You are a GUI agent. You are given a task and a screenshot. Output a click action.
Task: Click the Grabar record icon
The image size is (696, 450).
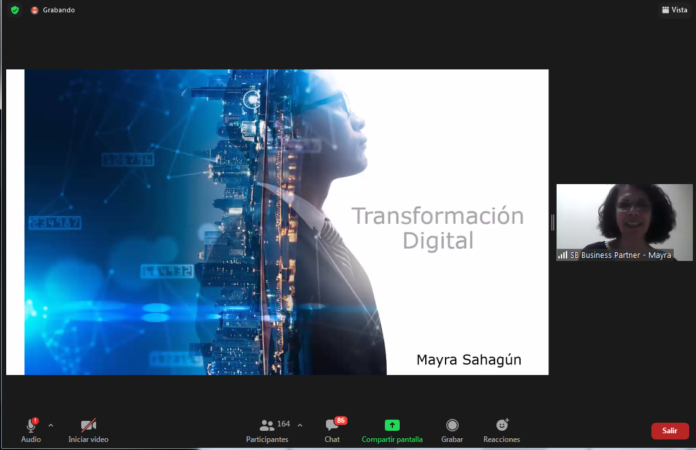pyautogui.click(x=452, y=425)
